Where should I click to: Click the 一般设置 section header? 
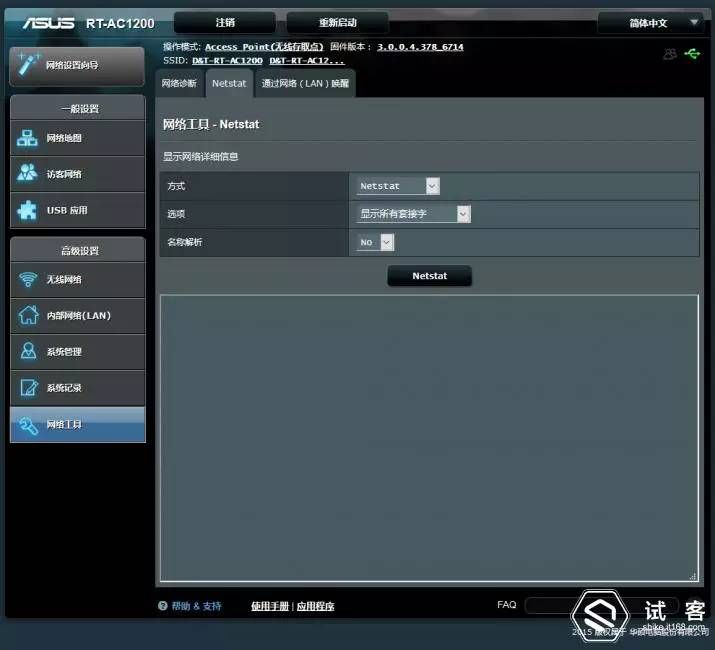(x=78, y=109)
